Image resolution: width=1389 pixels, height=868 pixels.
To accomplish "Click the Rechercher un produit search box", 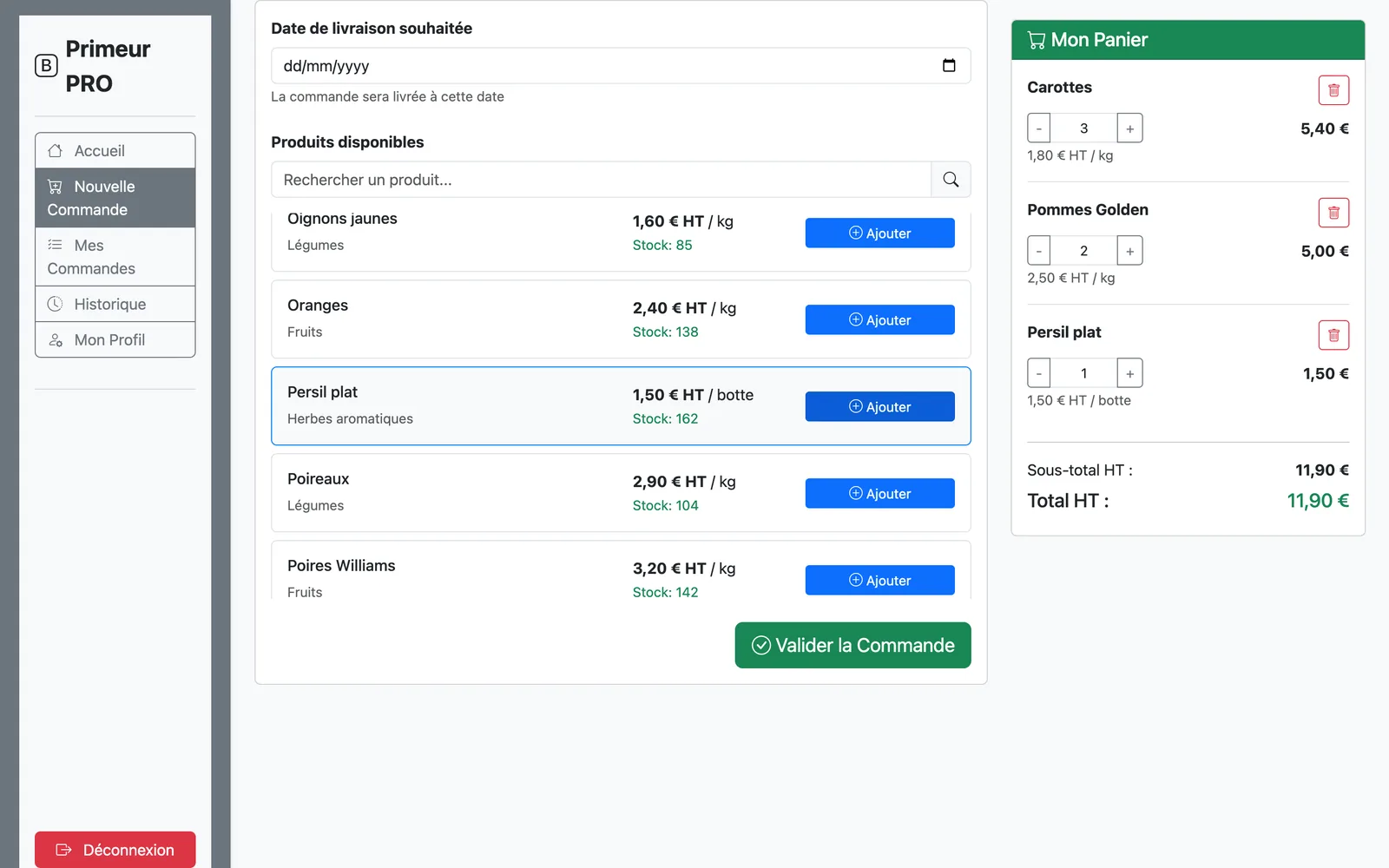I will point(601,180).
